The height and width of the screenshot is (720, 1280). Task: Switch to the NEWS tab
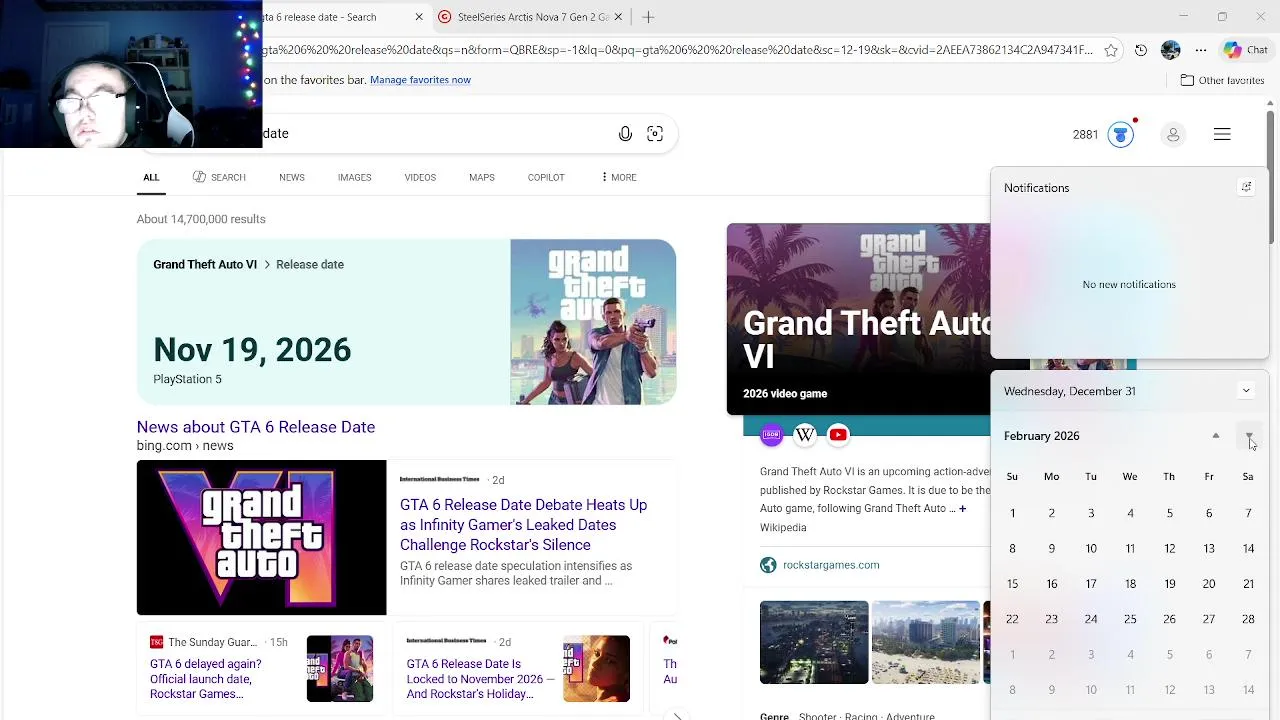292,177
